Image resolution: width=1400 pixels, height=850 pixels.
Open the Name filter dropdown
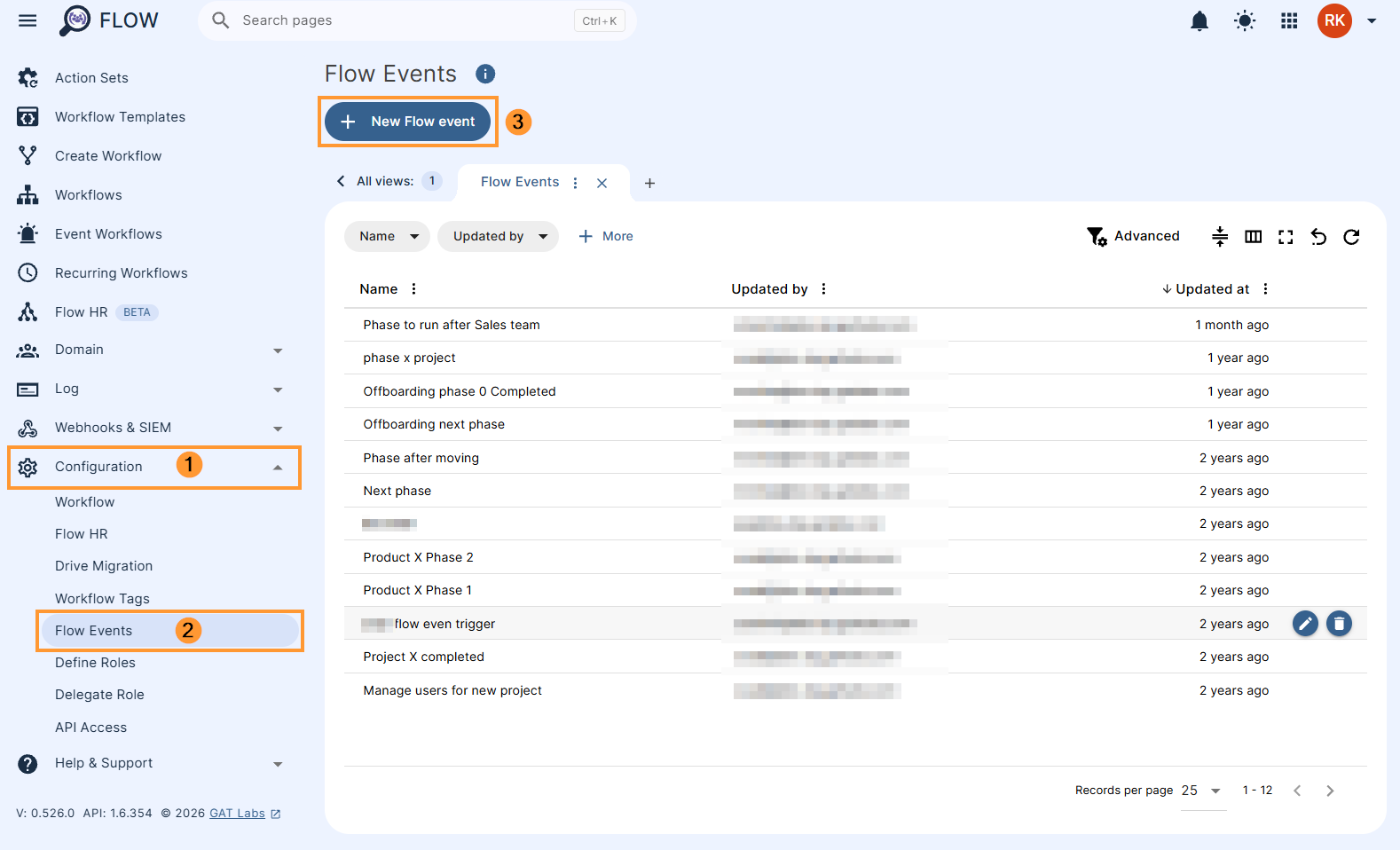[x=387, y=236]
